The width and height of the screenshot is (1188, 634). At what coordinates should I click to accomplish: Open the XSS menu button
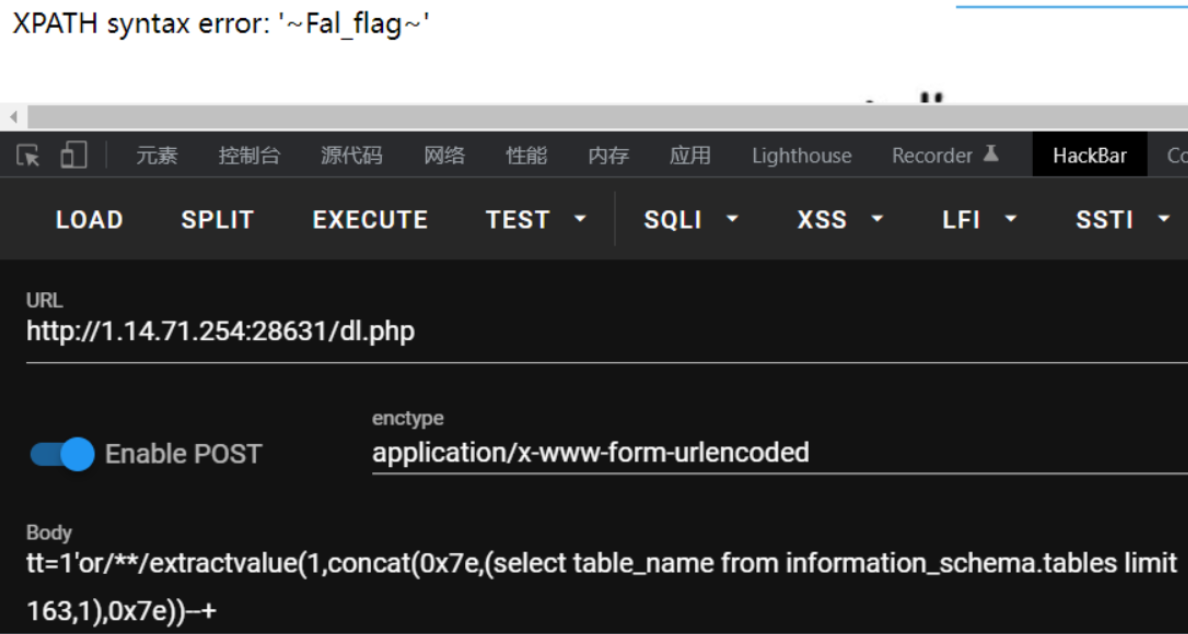point(822,220)
